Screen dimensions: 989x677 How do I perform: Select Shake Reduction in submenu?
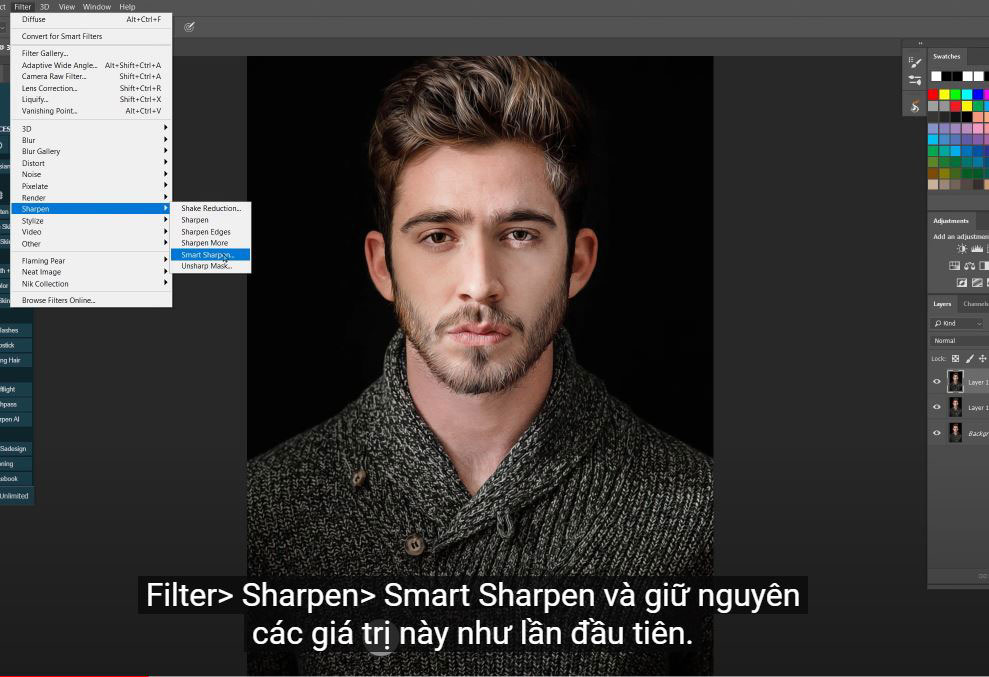coord(211,208)
